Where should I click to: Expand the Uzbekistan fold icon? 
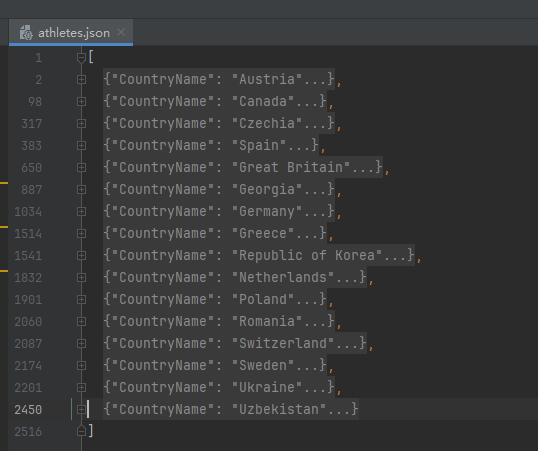tap(81, 409)
